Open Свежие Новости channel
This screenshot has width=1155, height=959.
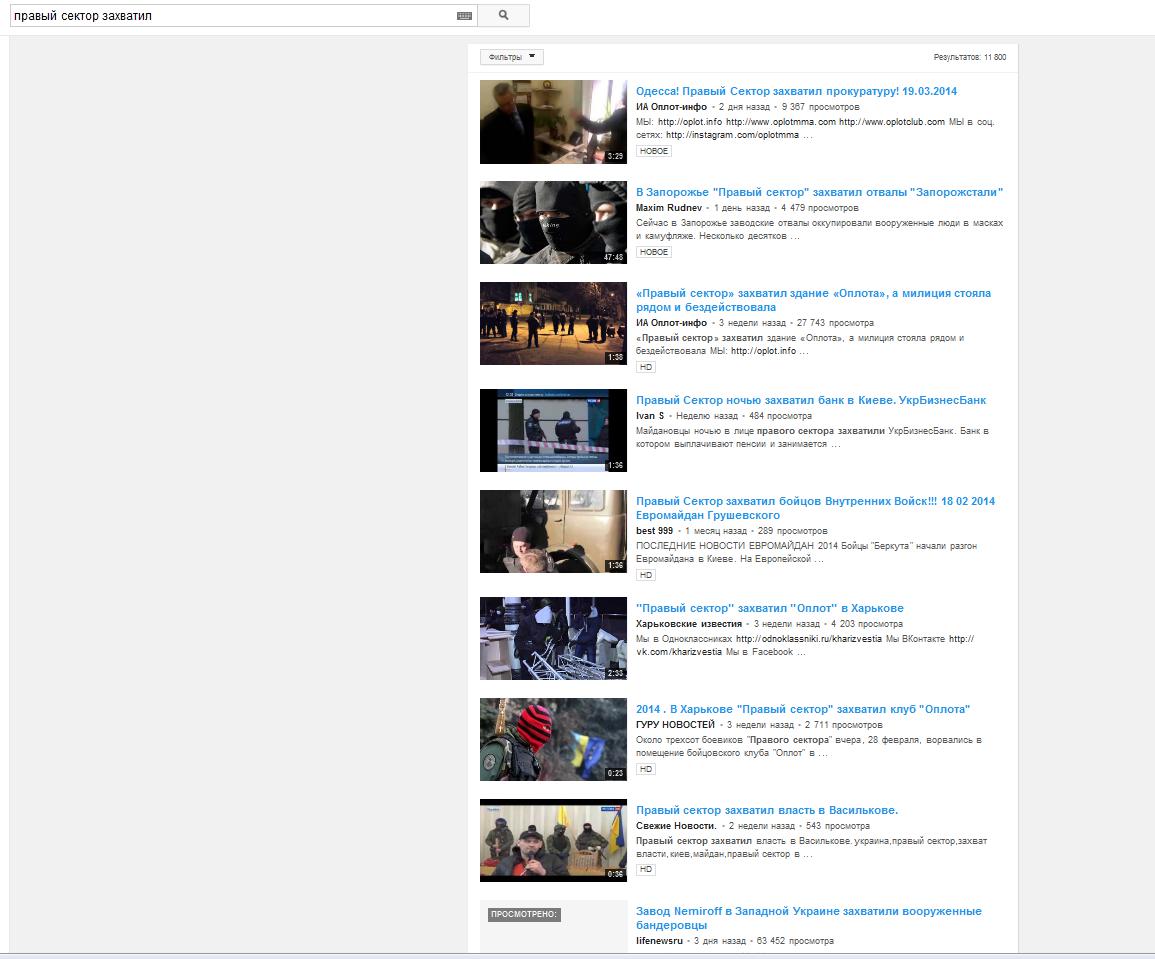pyautogui.click(x=676, y=825)
